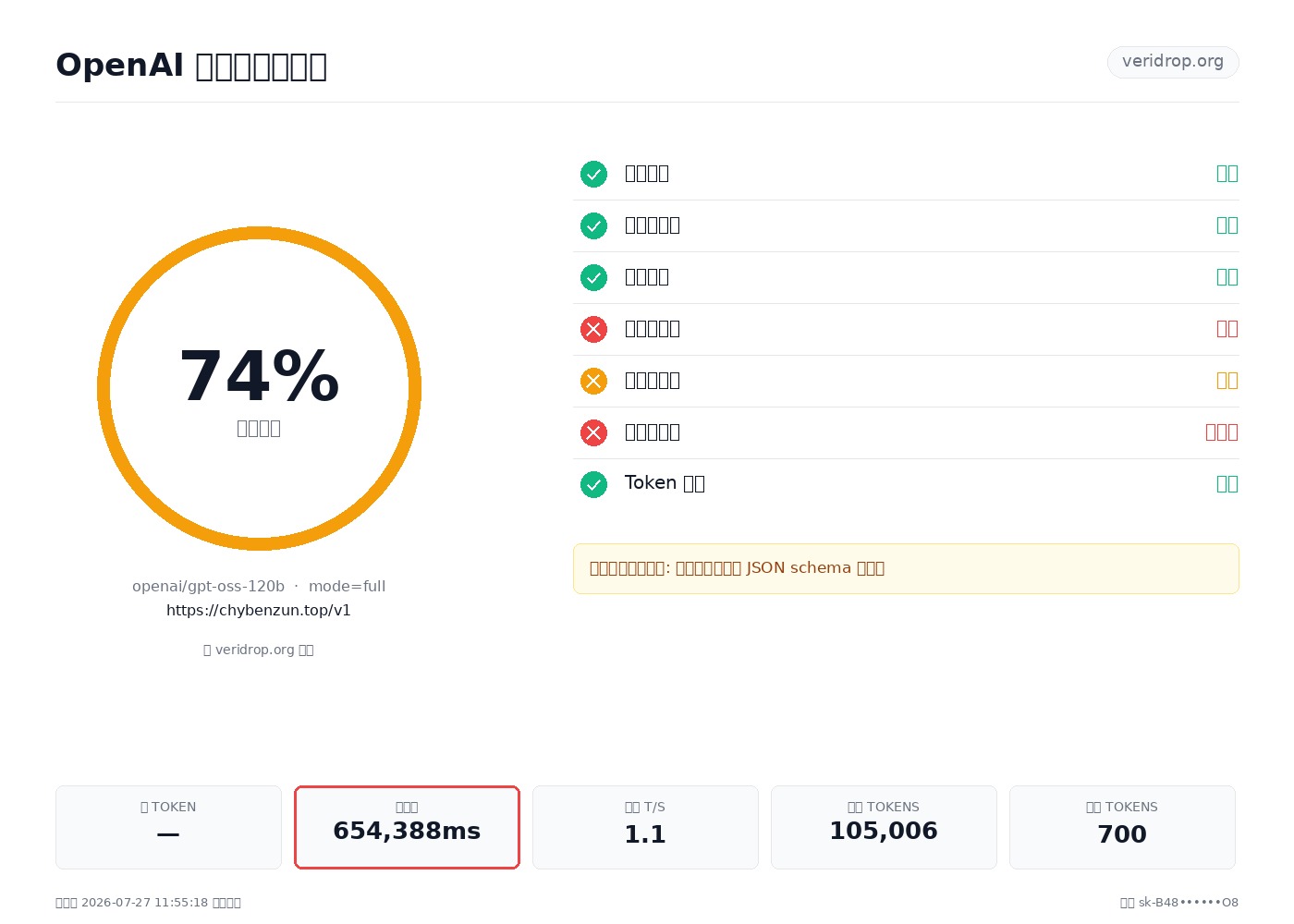The height and width of the screenshot is (924, 1294).
Task: Click the red X icon in the fourth check row
Action: pos(593,329)
